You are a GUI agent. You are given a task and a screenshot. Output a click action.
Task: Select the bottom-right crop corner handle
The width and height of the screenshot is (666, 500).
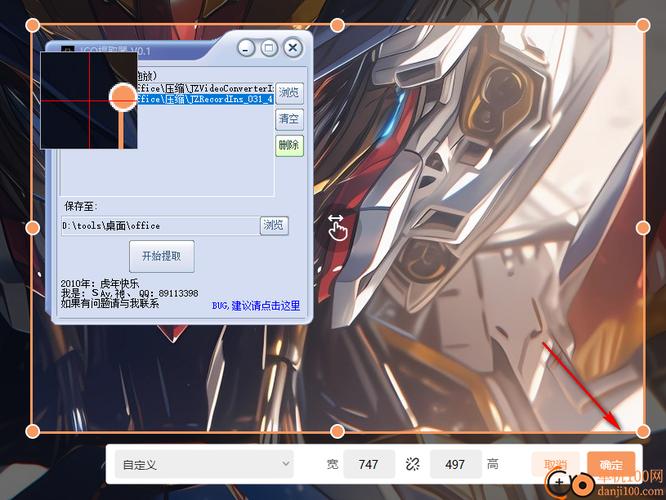[x=643, y=432]
